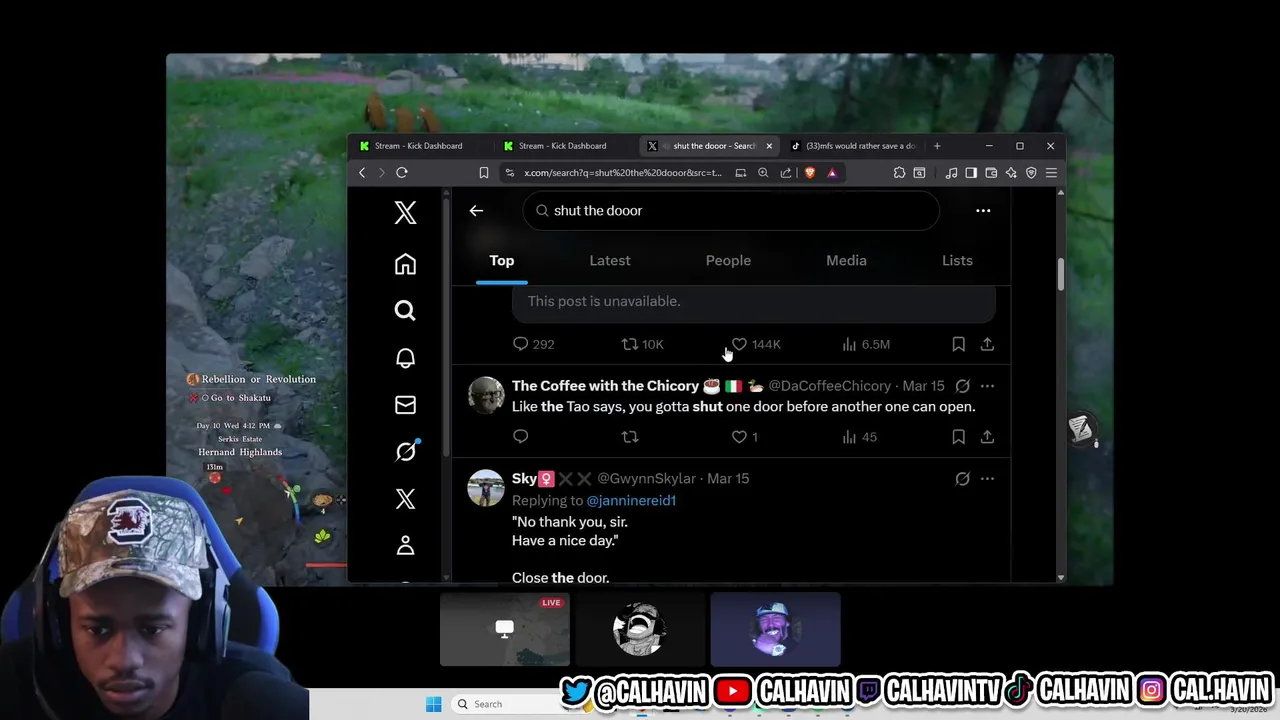1280x720 pixels.
Task: Open The Coffee with the Chicory profile name
Action: [x=605, y=386]
